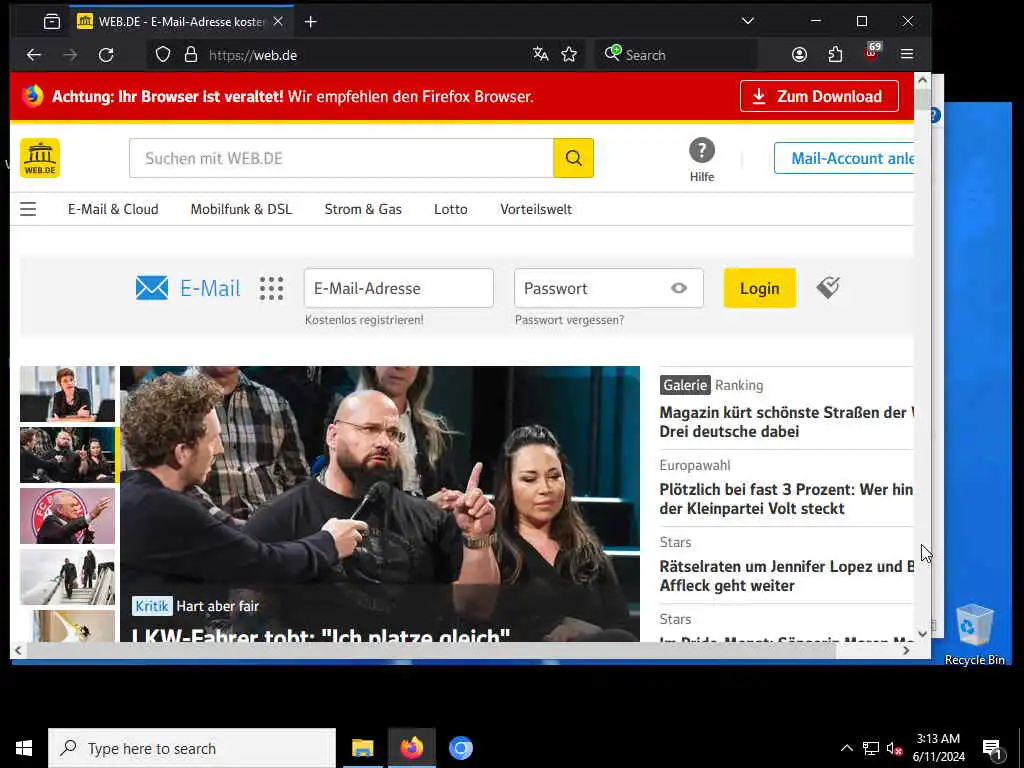Click the taskbar search box
The width and height of the screenshot is (1024, 768).
[192, 748]
